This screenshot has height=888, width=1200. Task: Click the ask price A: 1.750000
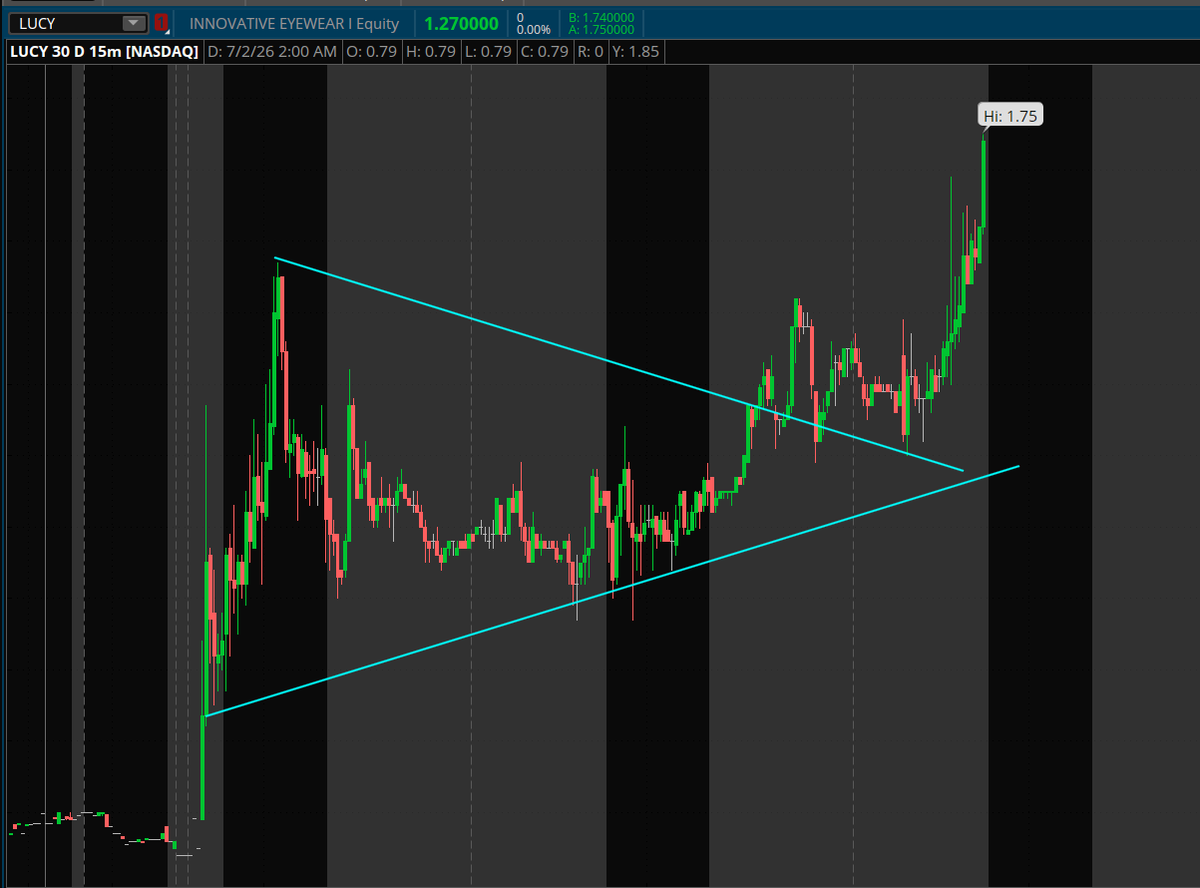click(x=601, y=29)
